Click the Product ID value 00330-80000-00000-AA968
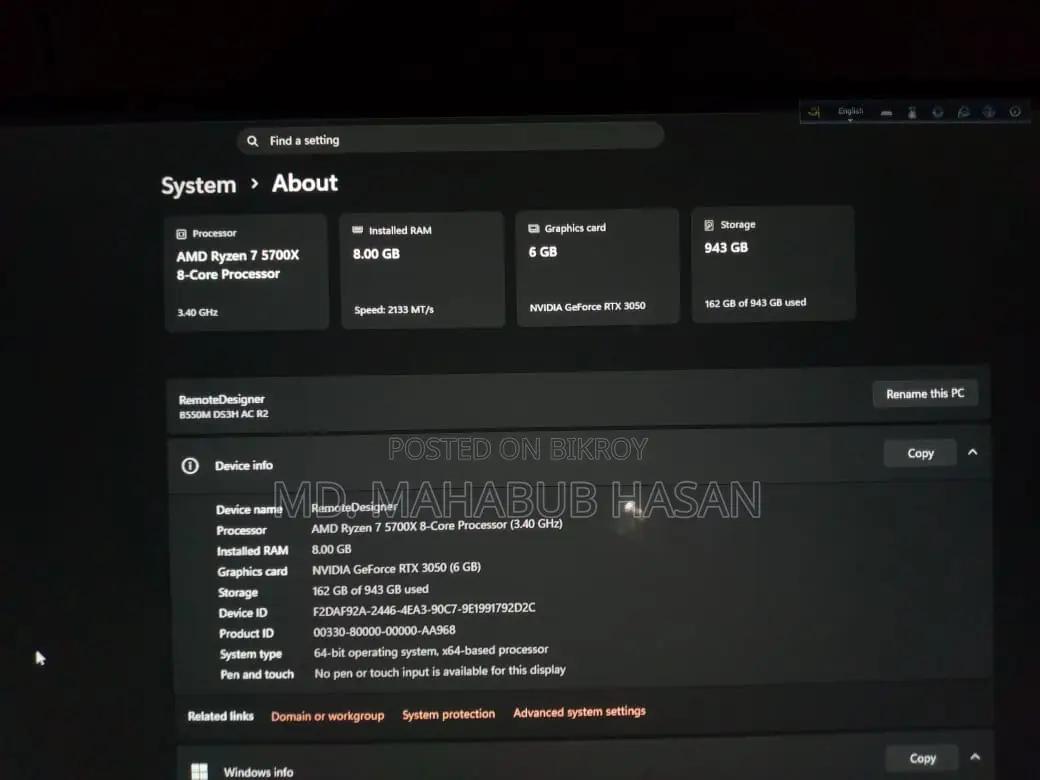The width and height of the screenshot is (1040, 780). tap(384, 631)
